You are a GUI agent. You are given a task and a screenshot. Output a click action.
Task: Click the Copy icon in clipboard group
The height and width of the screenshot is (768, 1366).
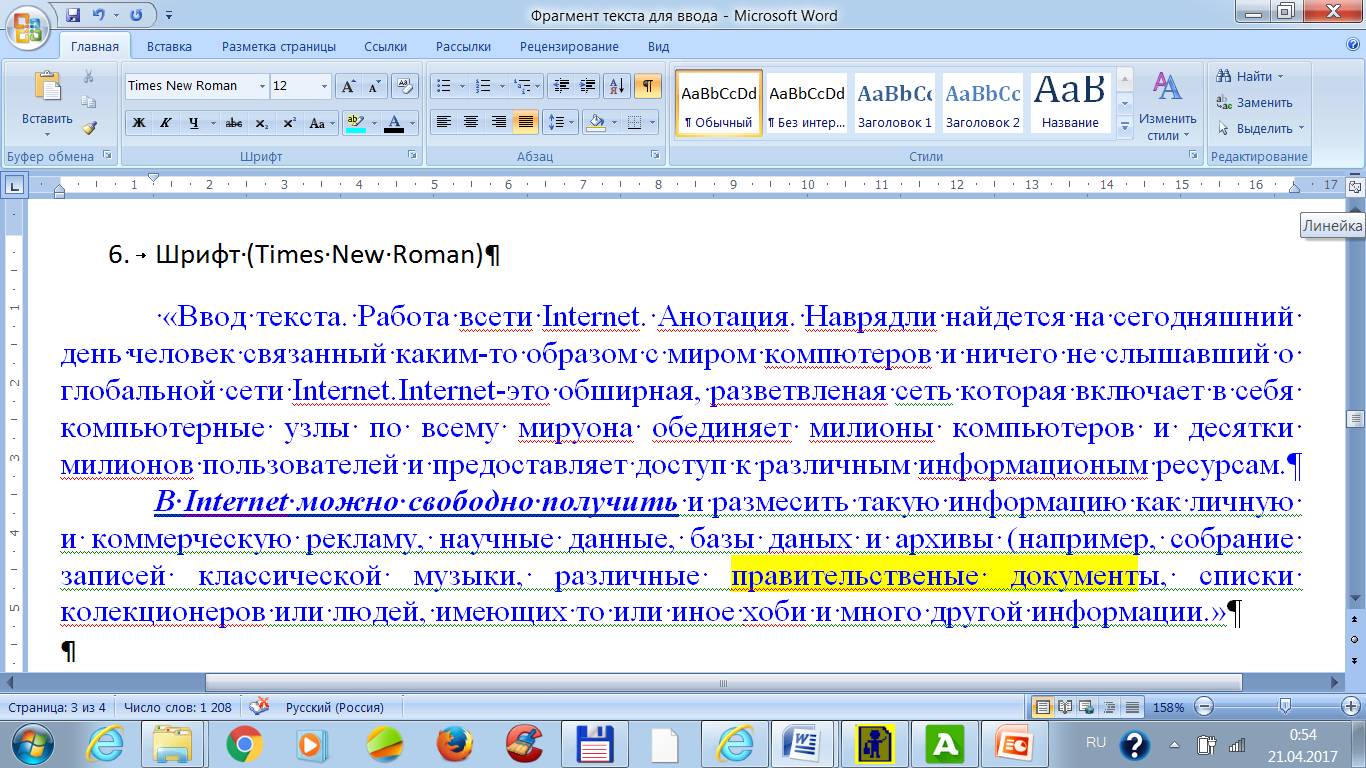(x=88, y=102)
